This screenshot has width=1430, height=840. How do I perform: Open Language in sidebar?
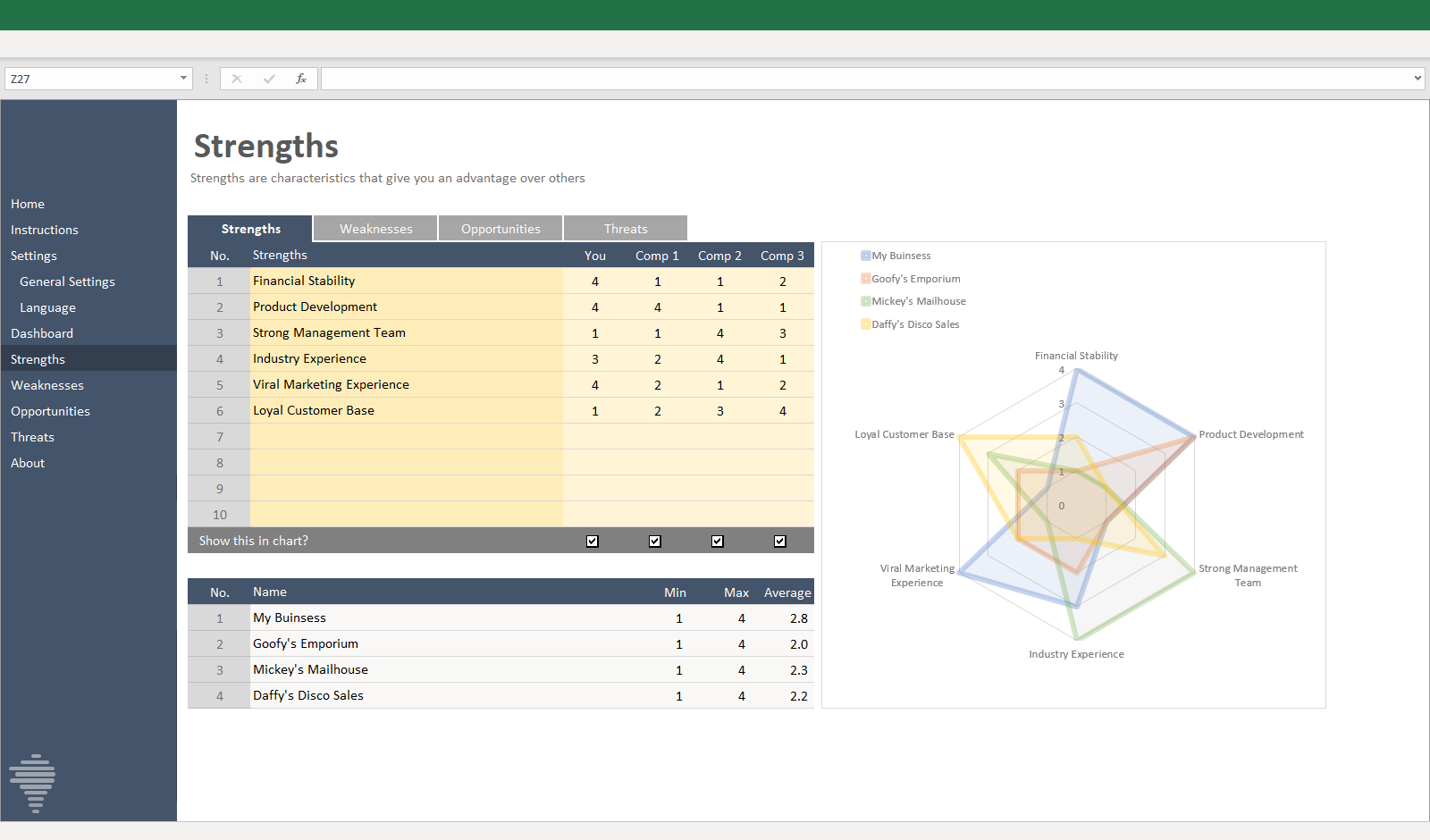coord(47,307)
